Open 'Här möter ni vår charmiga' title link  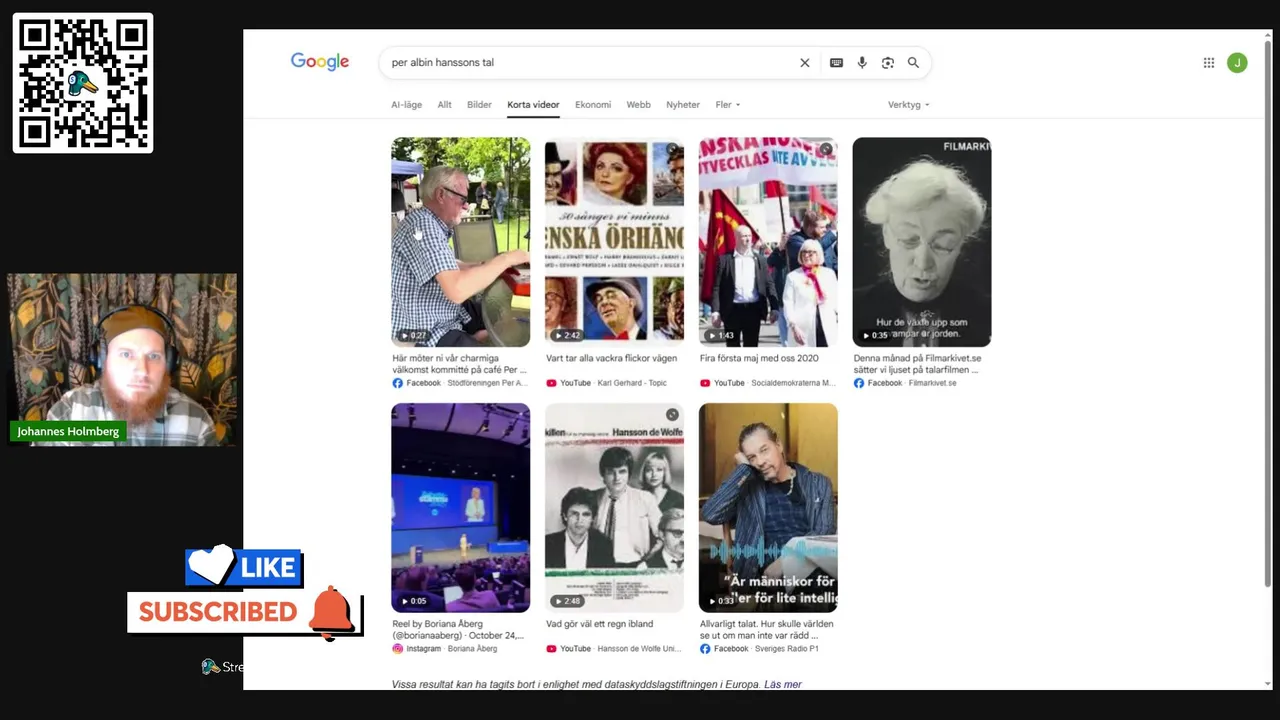(459, 364)
